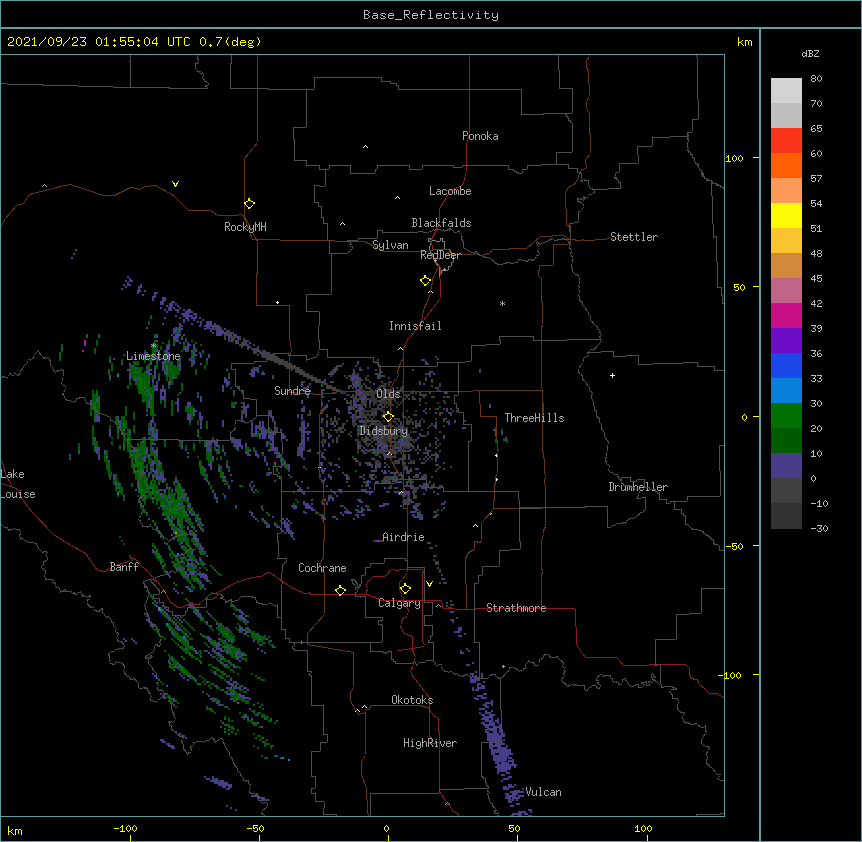Click the Base_Reflectivity title
The image size is (862, 842).
click(x=431, y=15)
